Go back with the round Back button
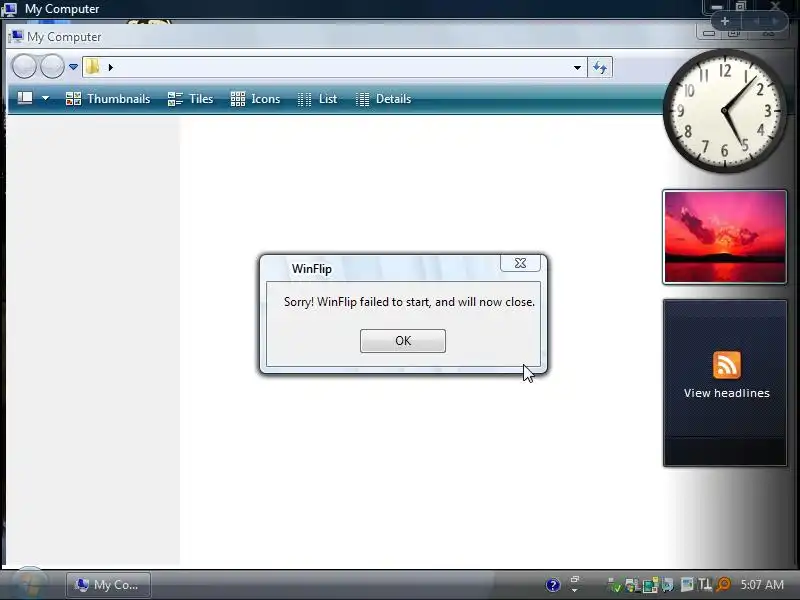 tap(24, 66)
